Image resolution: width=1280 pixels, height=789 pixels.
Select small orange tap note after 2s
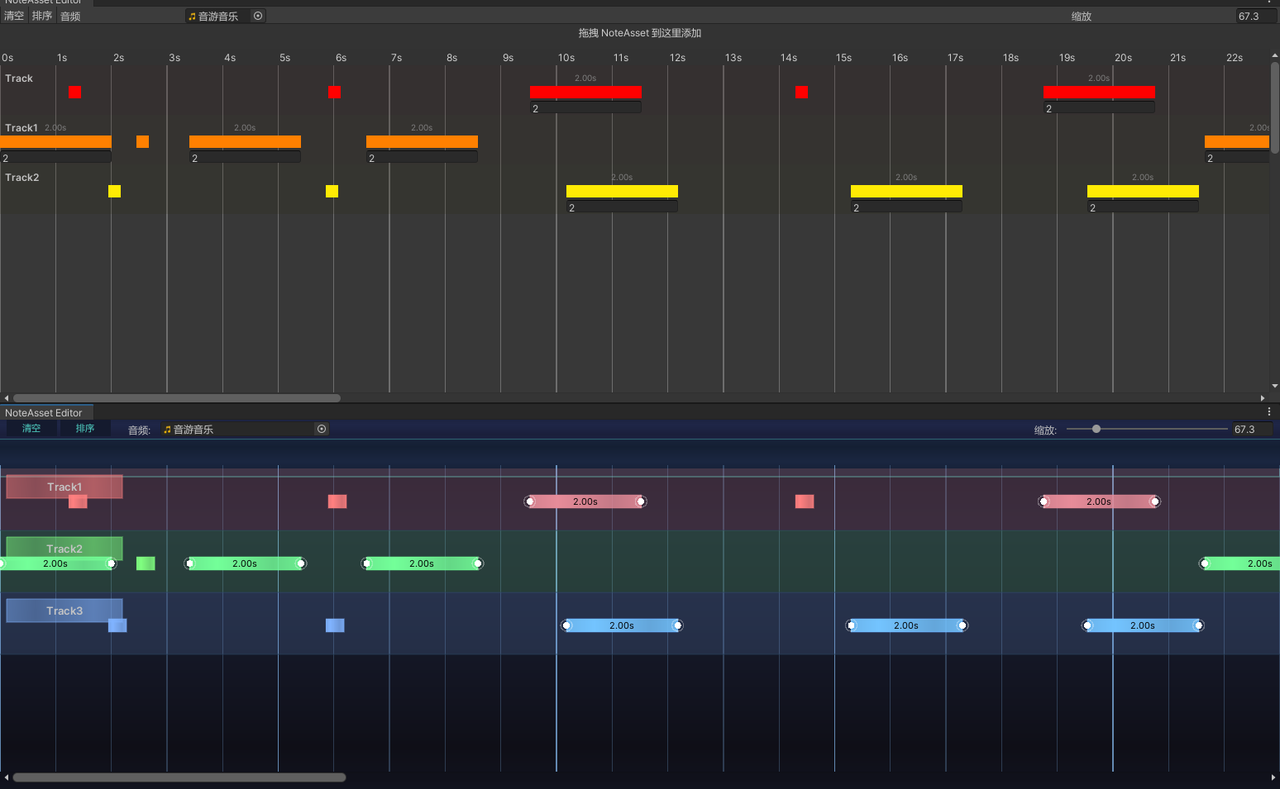[142, 141]
